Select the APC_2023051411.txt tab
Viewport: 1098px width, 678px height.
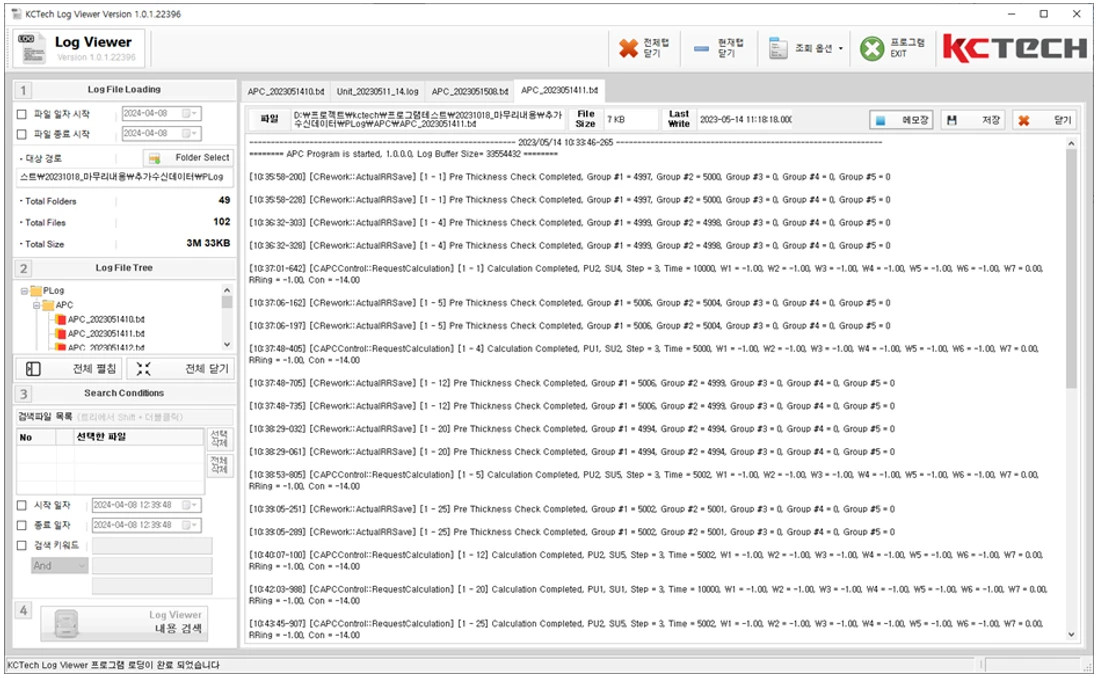[x=559, y=90]
